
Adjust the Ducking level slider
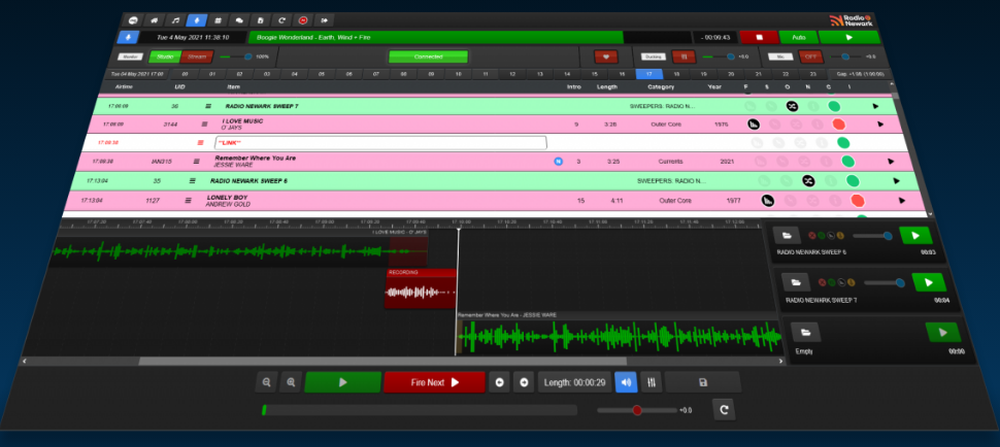[x=719, y=57]
